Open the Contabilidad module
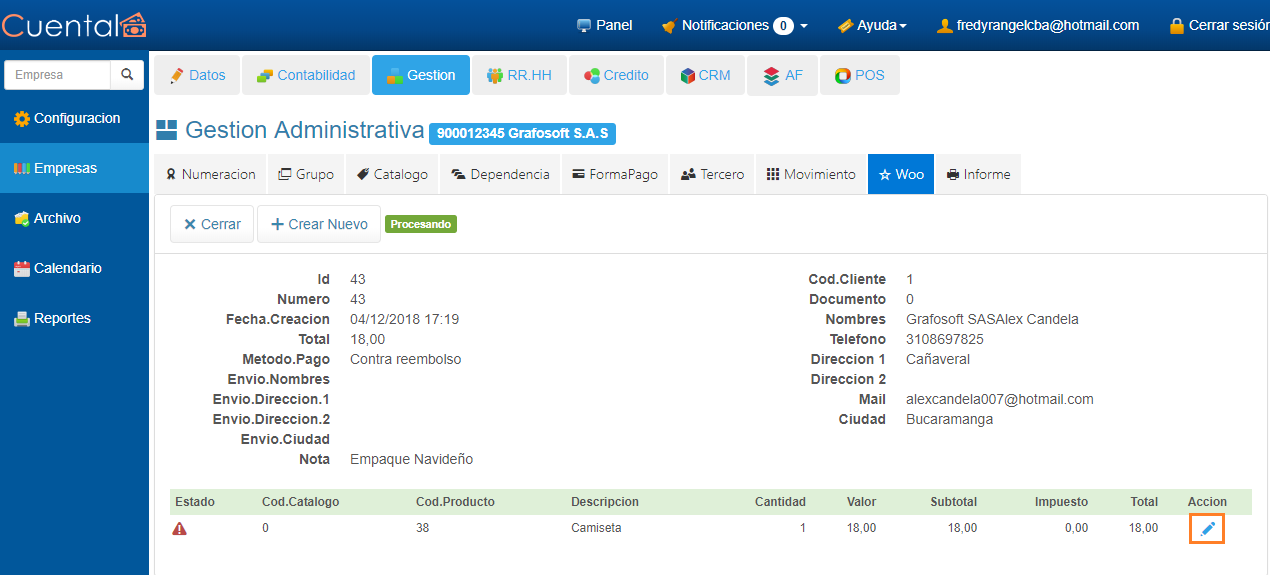This screenshot has width=1270, height=575. pyautogui.click(x=305, y=75)
